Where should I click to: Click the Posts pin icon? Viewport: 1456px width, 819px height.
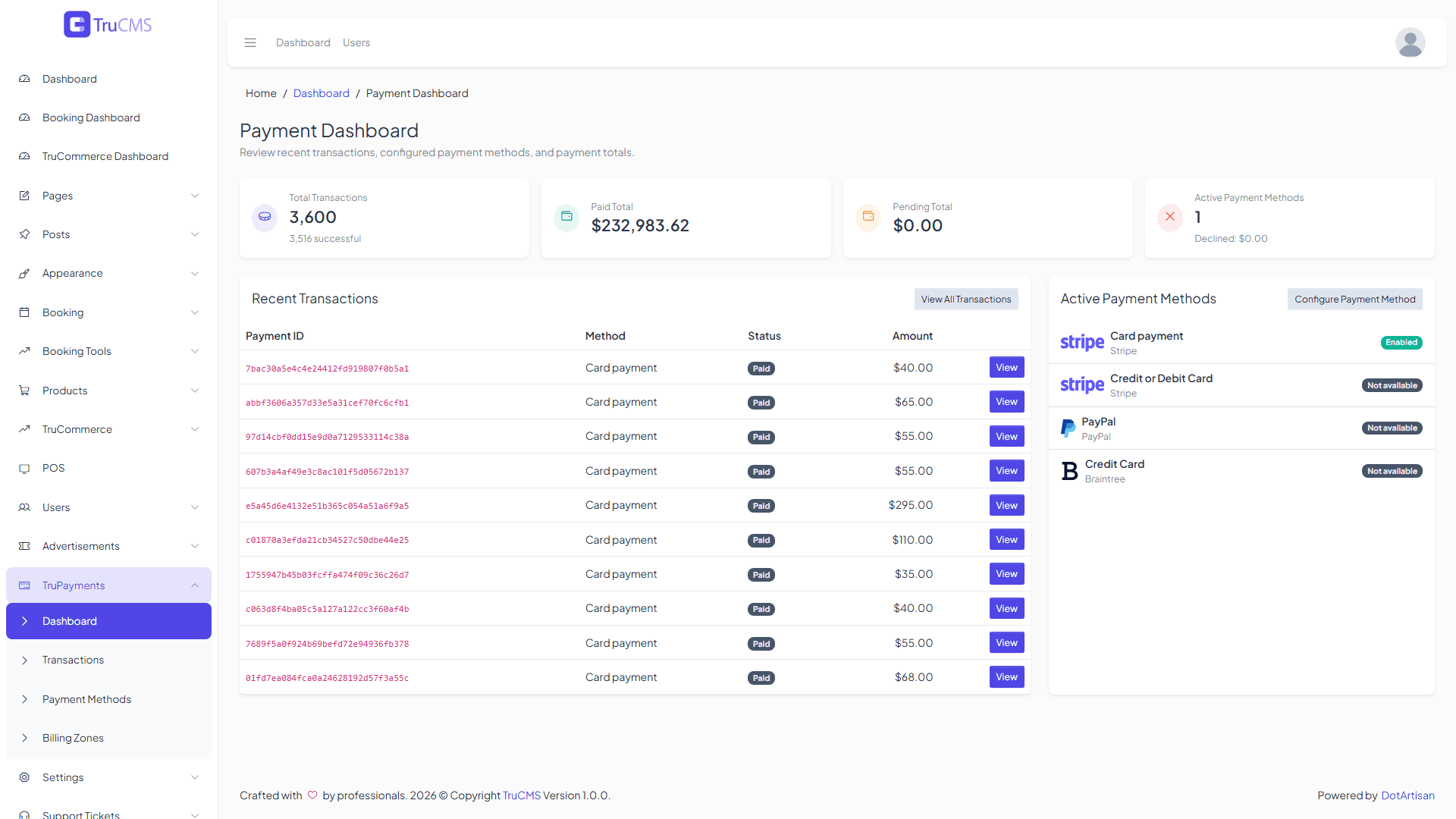[x=24, y=234]
